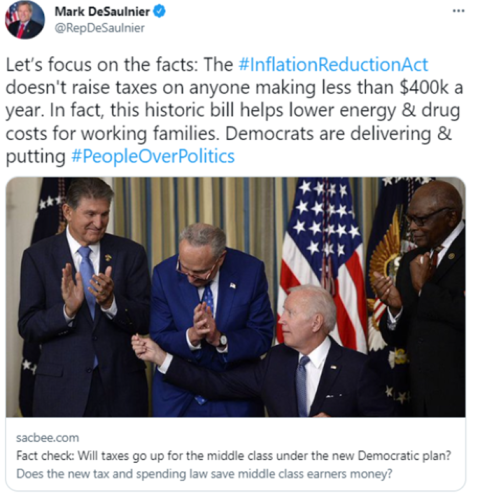The width and height of the screenshot is (480, 495).
Task: Open the three-dot more options menu
Action: coord(458,11)
